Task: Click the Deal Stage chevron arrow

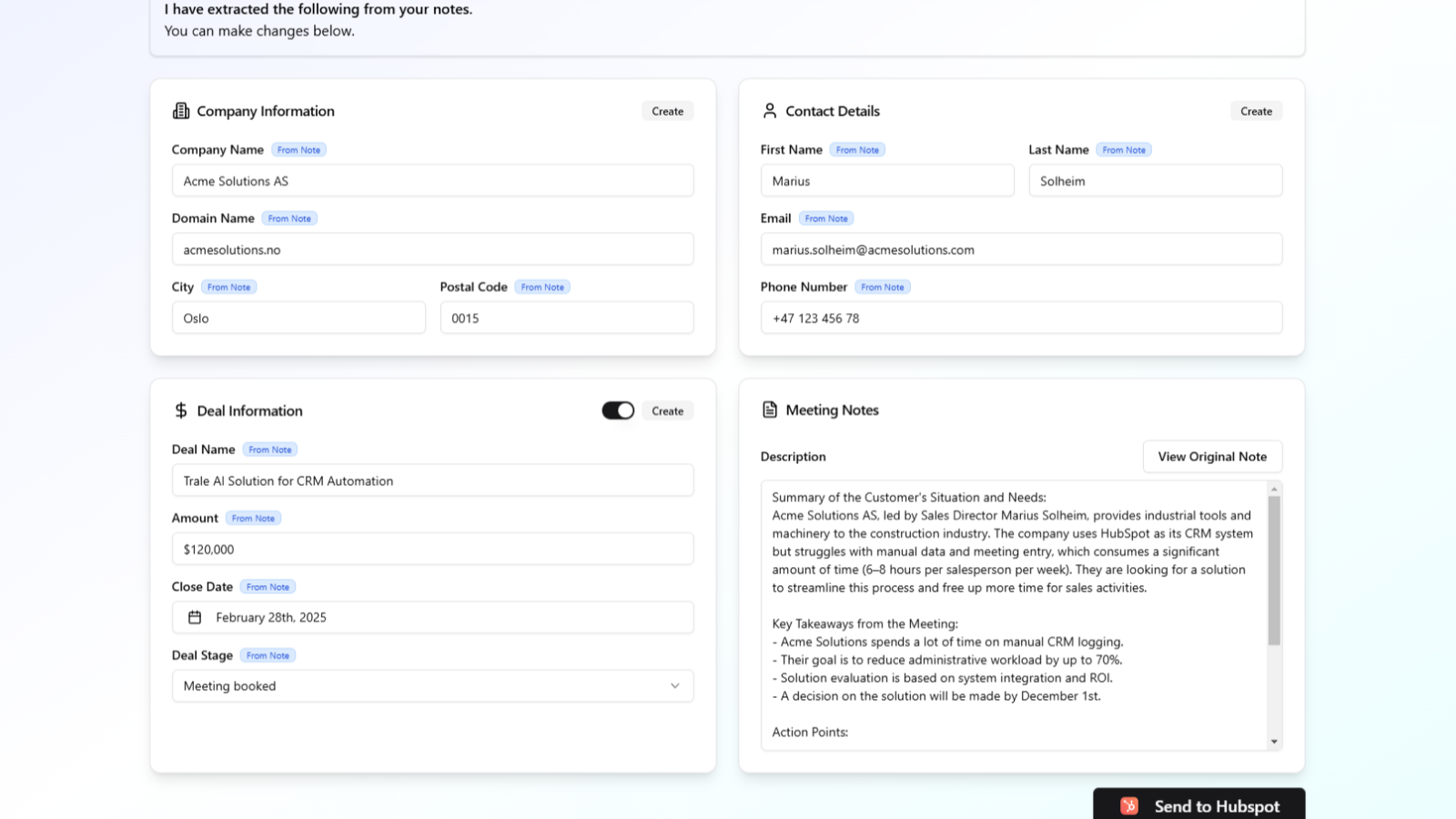Action: (675, 686)
